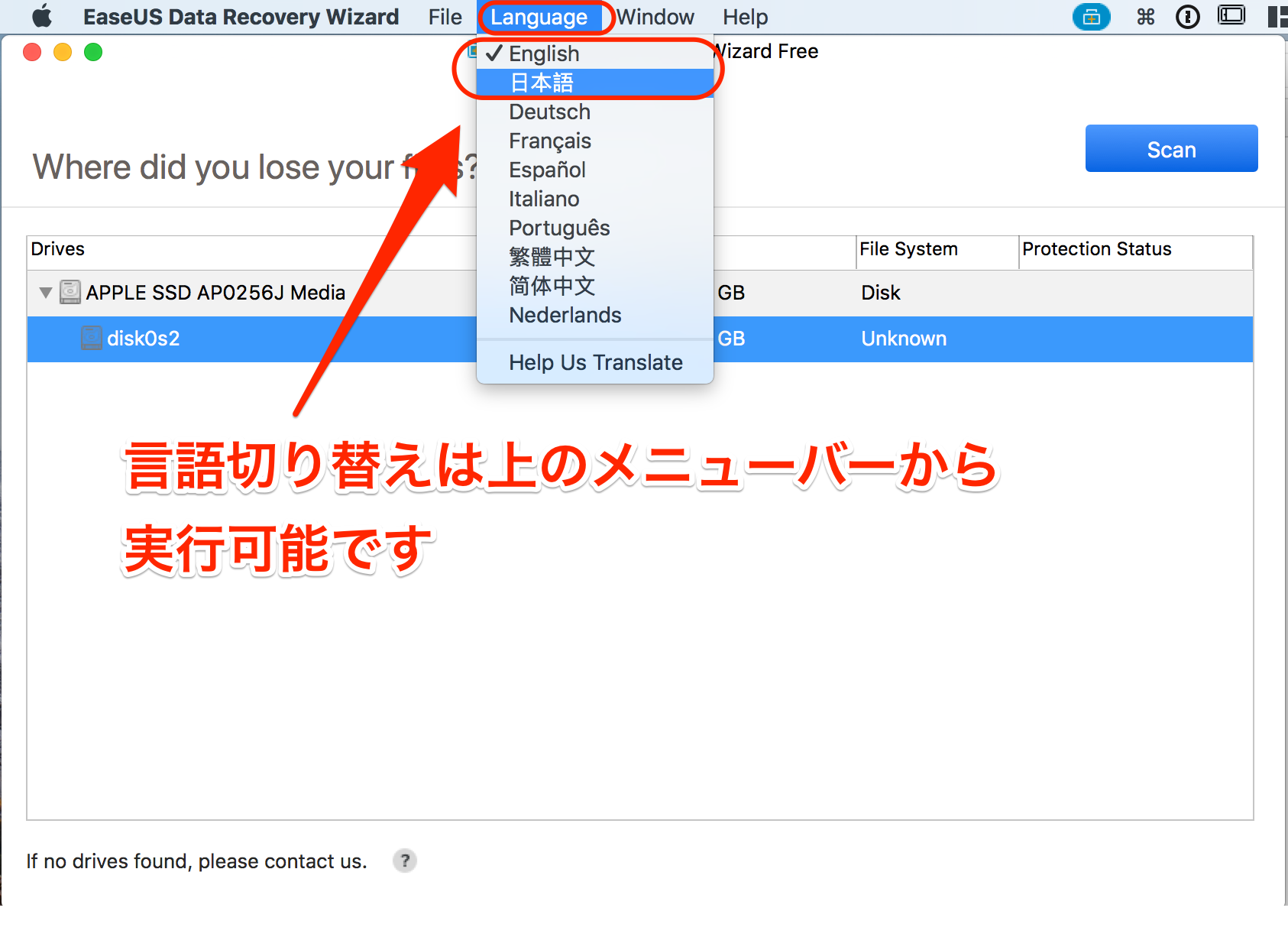This screenshot has height=937, width=1288.
Task: Select 日本語 from the language list
Action: pos(542,83)
